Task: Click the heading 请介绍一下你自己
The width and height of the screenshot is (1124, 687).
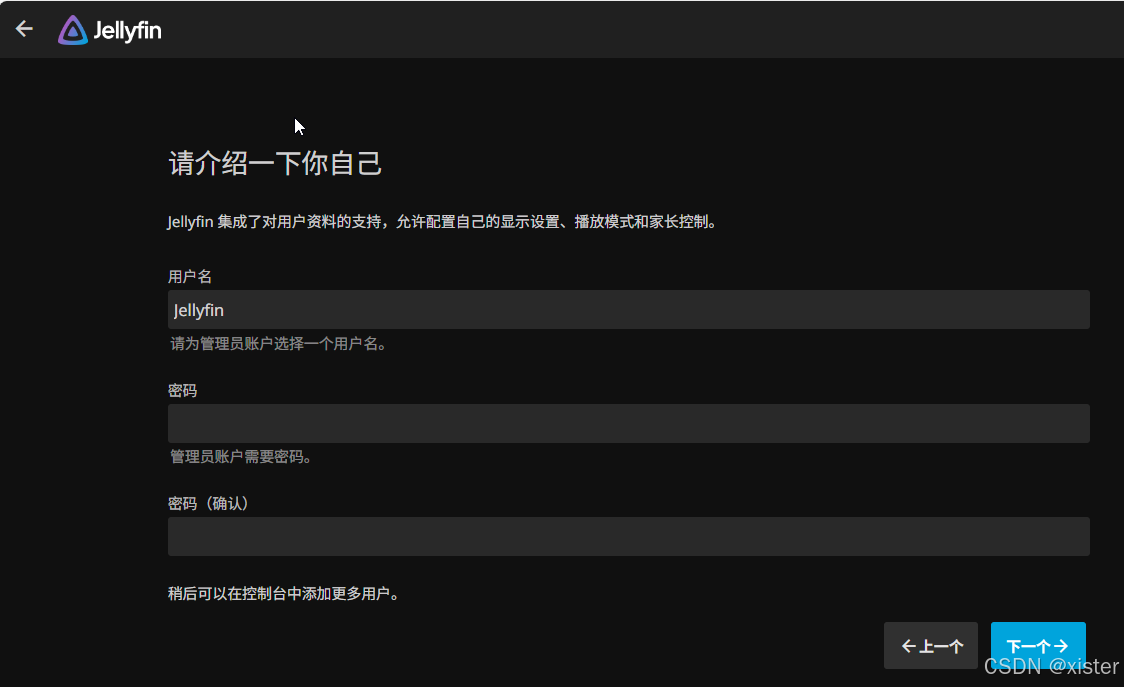Action: [275, 164]
